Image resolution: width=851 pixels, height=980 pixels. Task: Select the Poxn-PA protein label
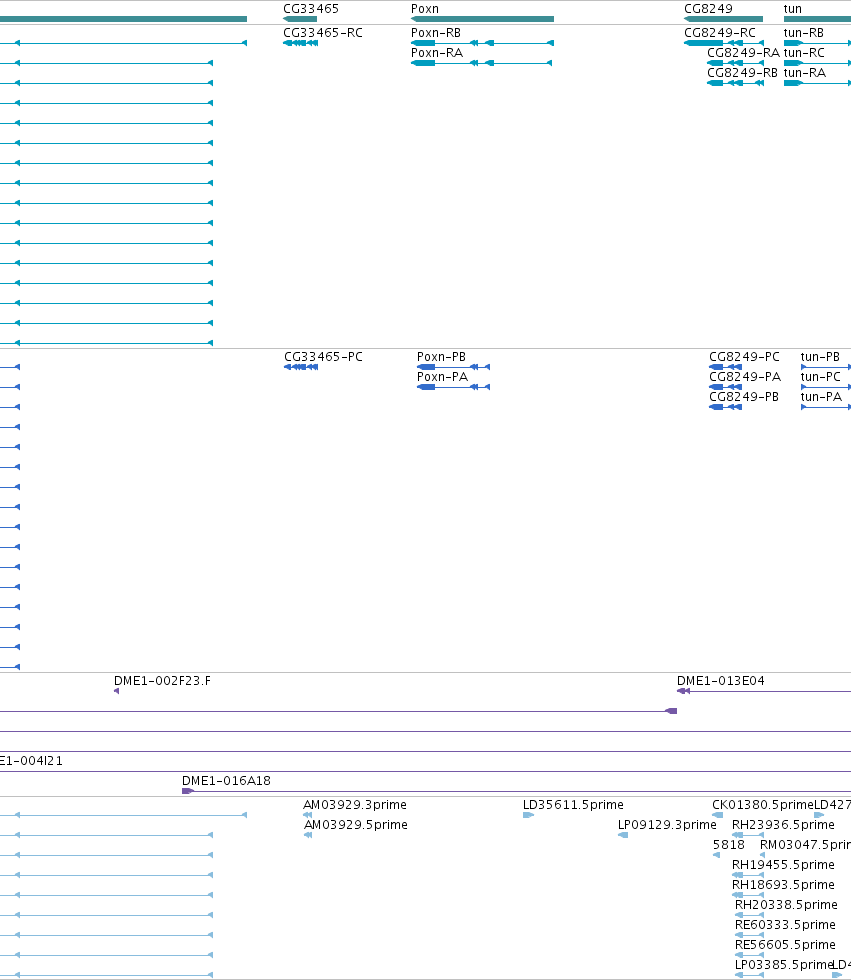point(442,377)
